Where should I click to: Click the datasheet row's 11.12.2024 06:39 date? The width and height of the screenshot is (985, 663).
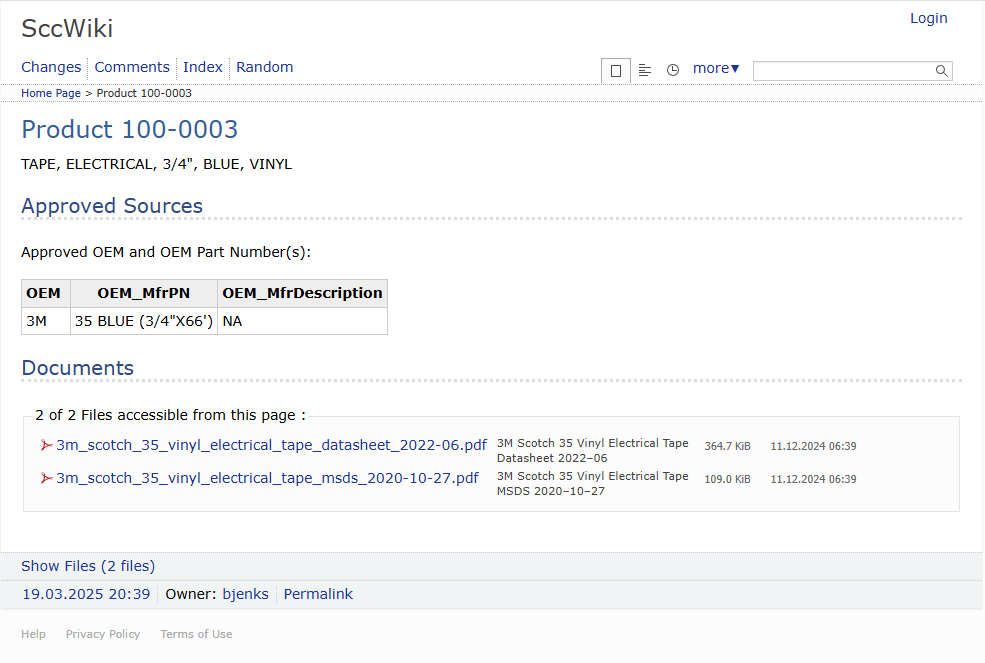pos(814,446)
